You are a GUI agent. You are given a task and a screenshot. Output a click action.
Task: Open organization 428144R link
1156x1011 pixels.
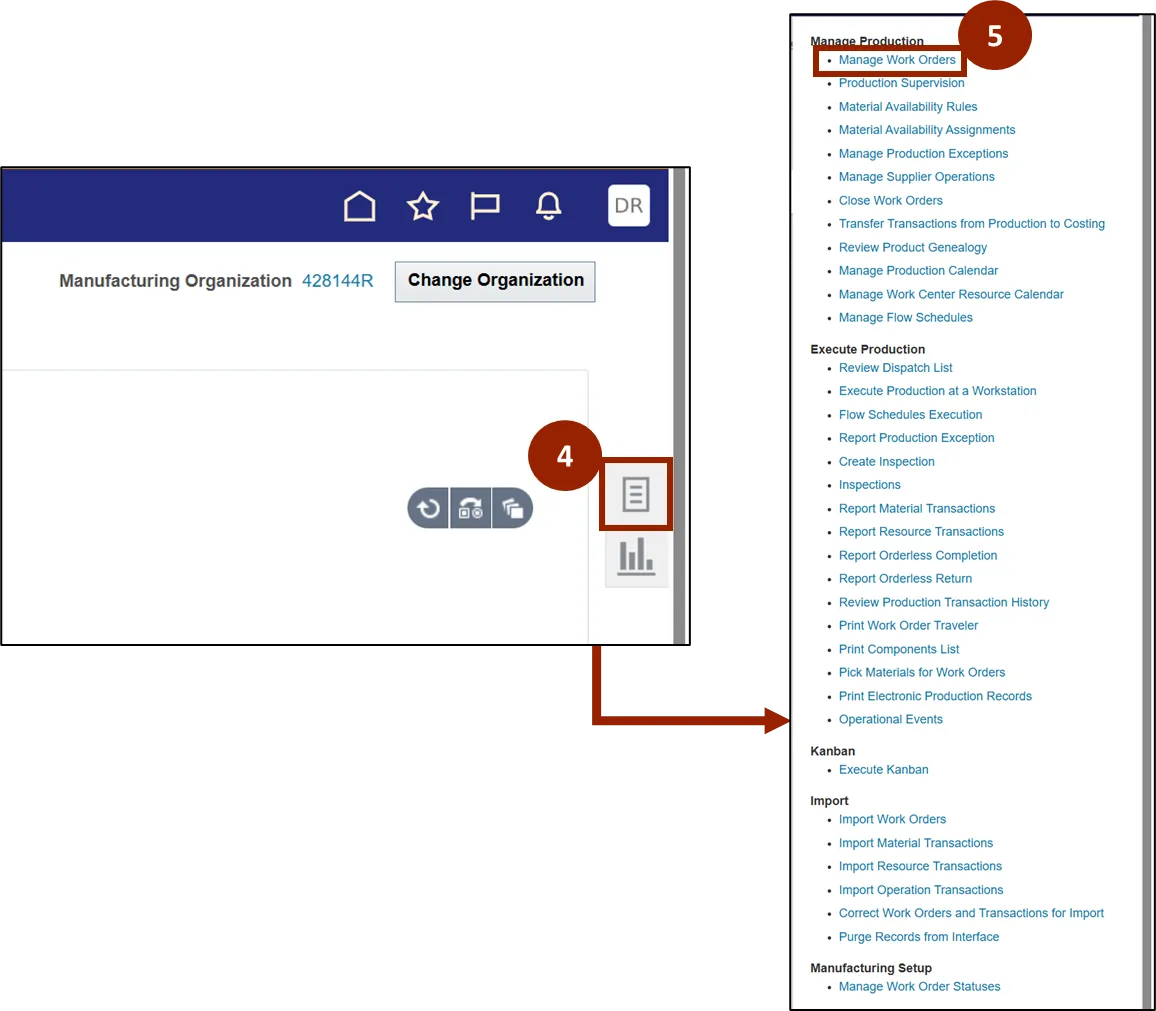point(338,281)
